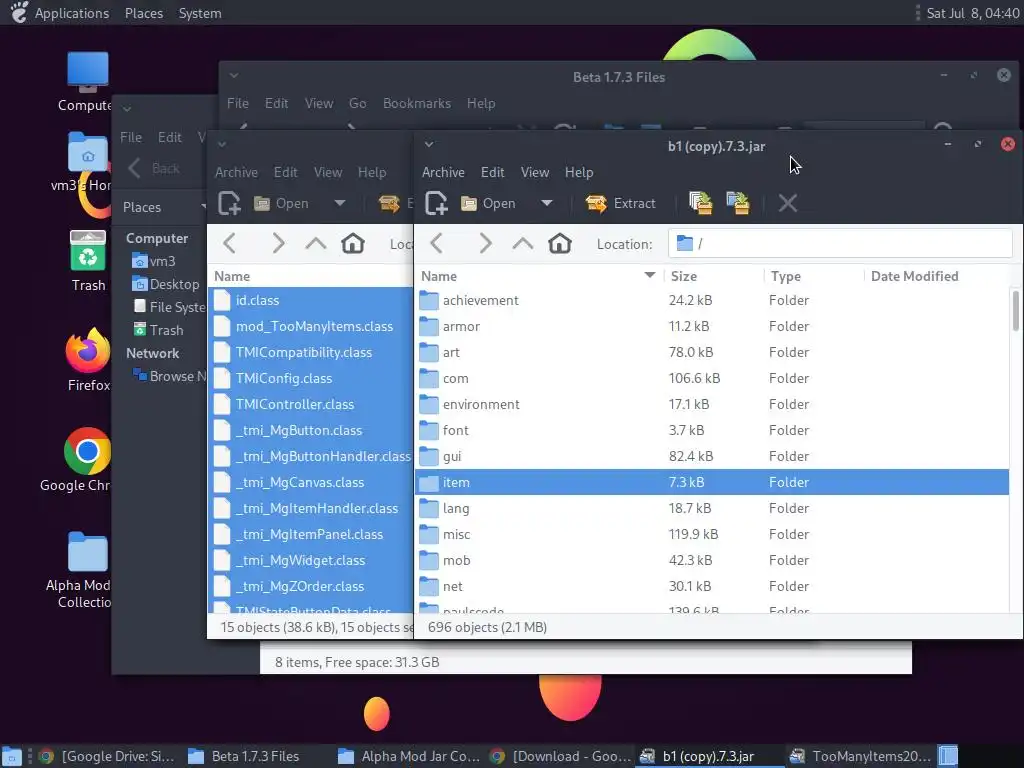
Task: Open Help menu in b1 (copy).7.3.jar
Action: point(579,172)
